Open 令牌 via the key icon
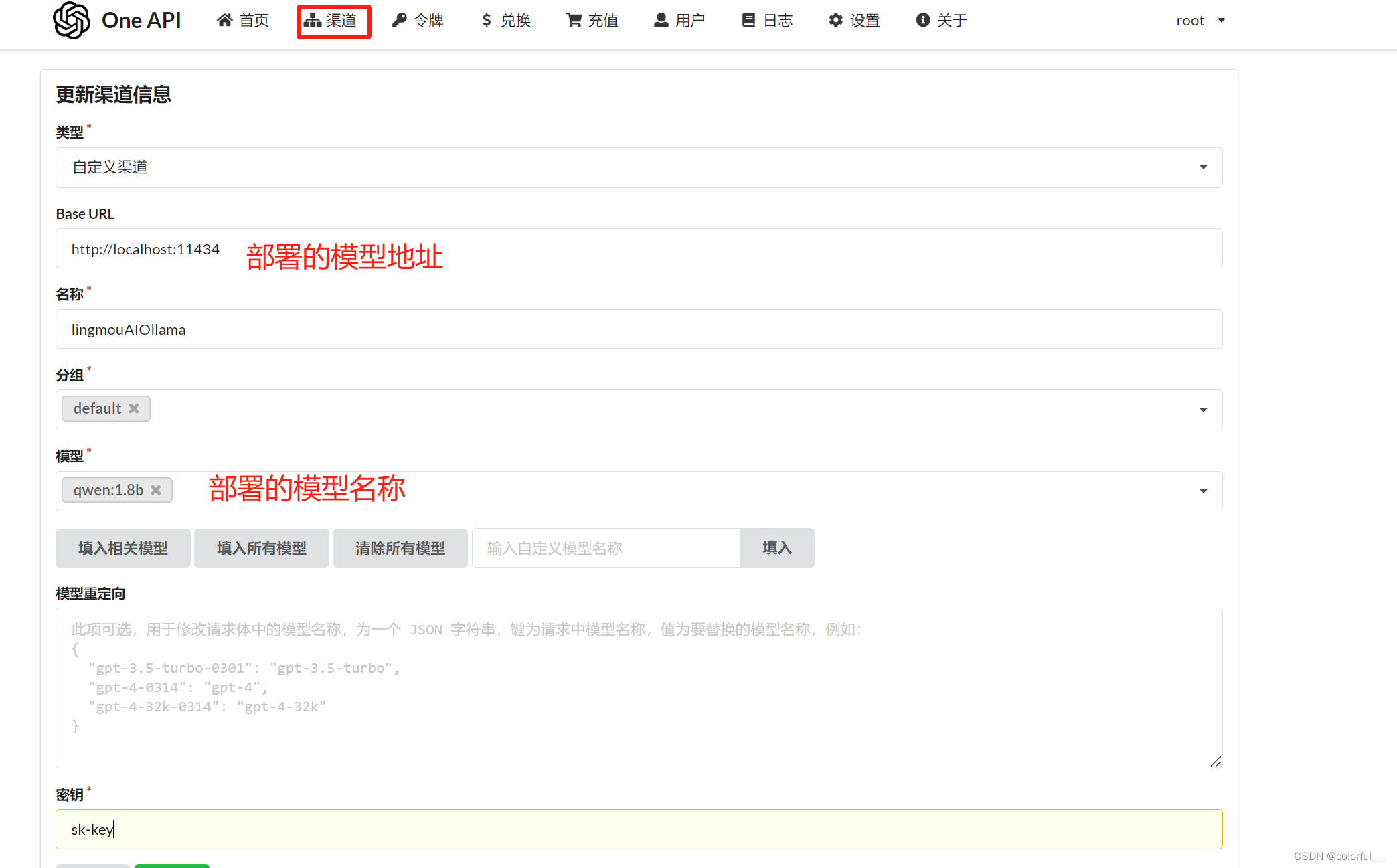Screen dimensions: 1397x868 [x=399, y=20]
